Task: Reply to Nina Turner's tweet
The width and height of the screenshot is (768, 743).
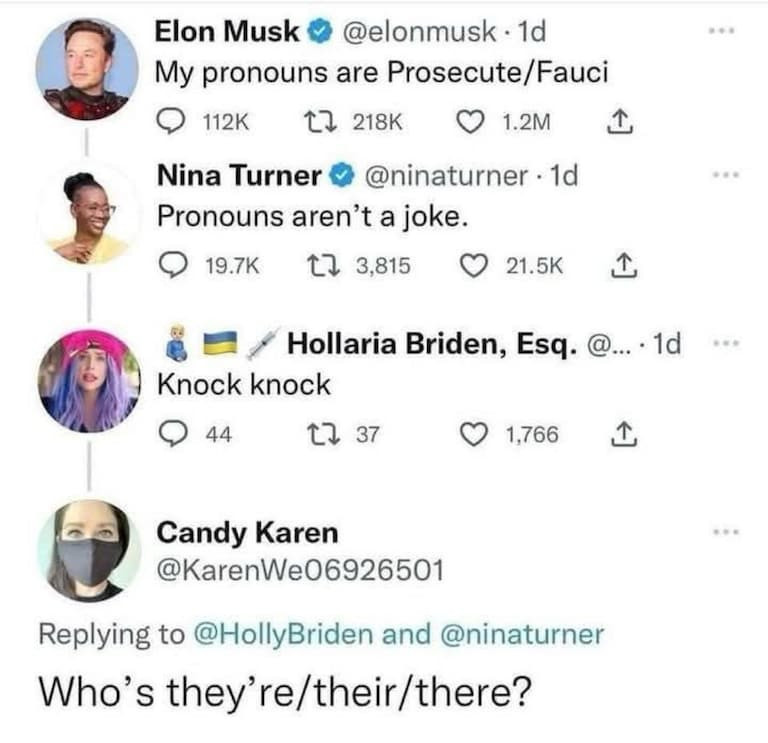Action: (x=172, y=265)
